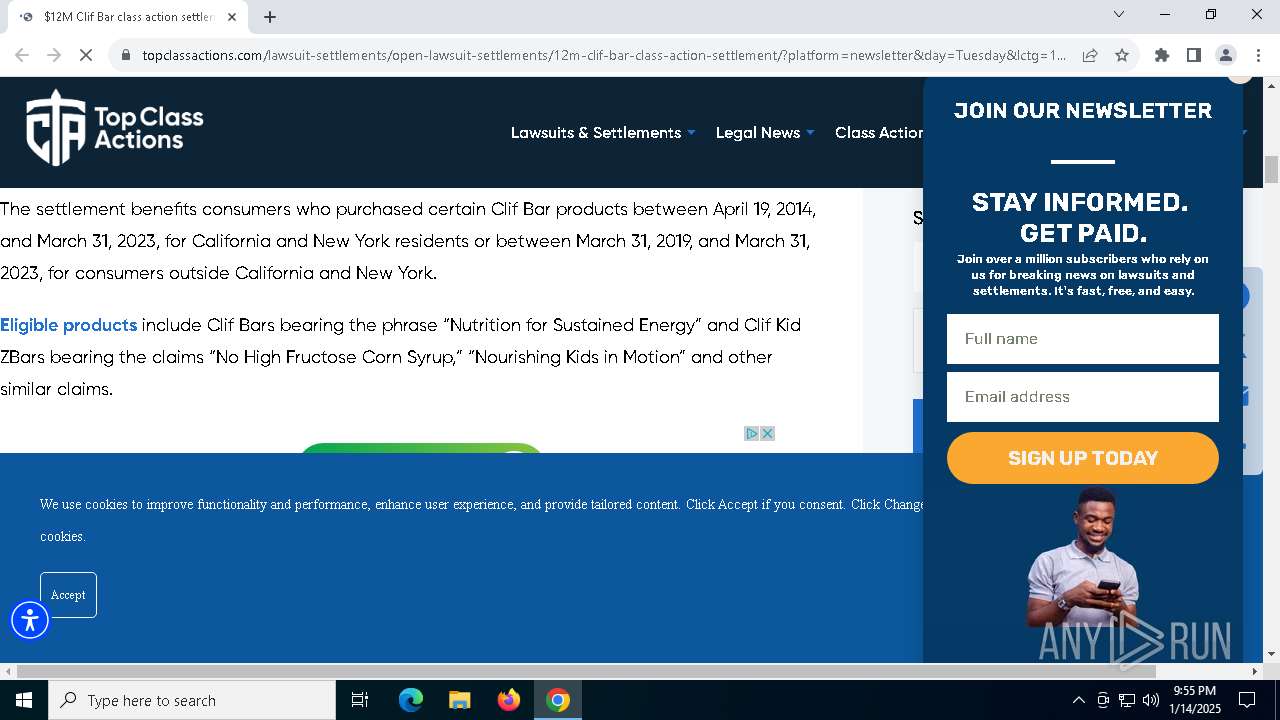Click the horizontal scrollbar thumb
Image resolution: width=1280 pixels, height=720 pixels.
point(586,671)
